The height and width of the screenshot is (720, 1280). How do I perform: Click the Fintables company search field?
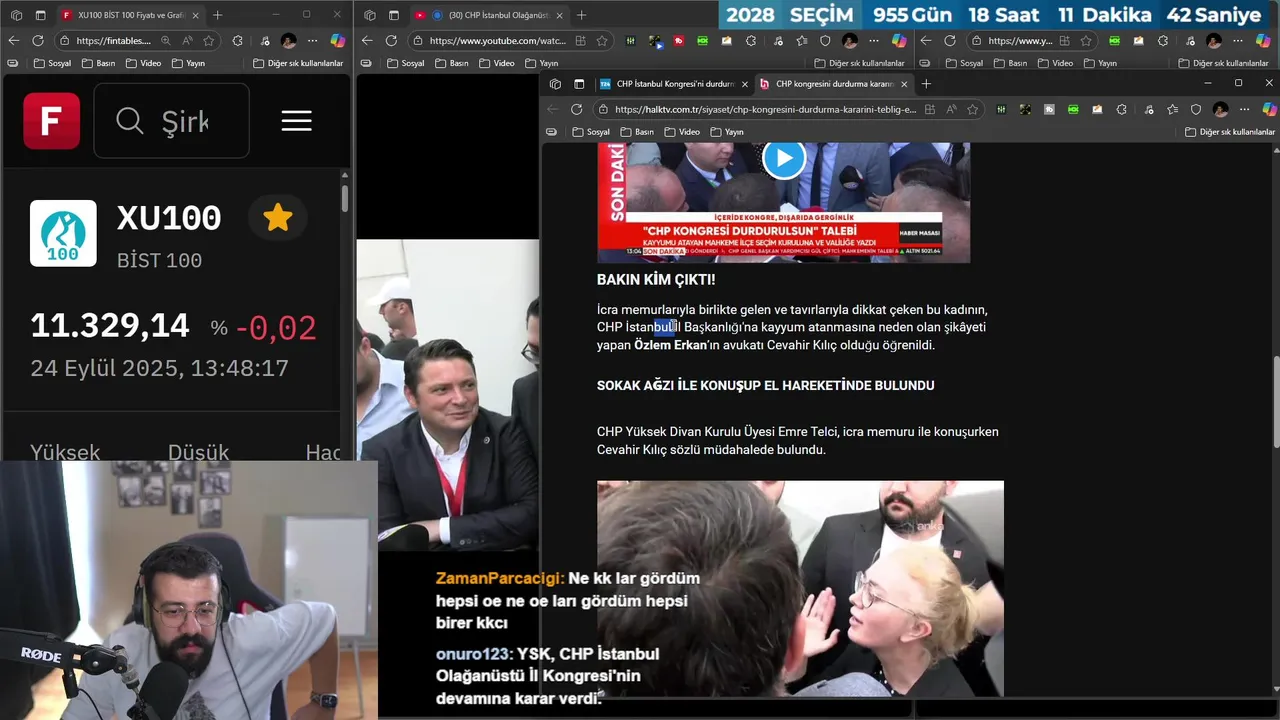171,121
